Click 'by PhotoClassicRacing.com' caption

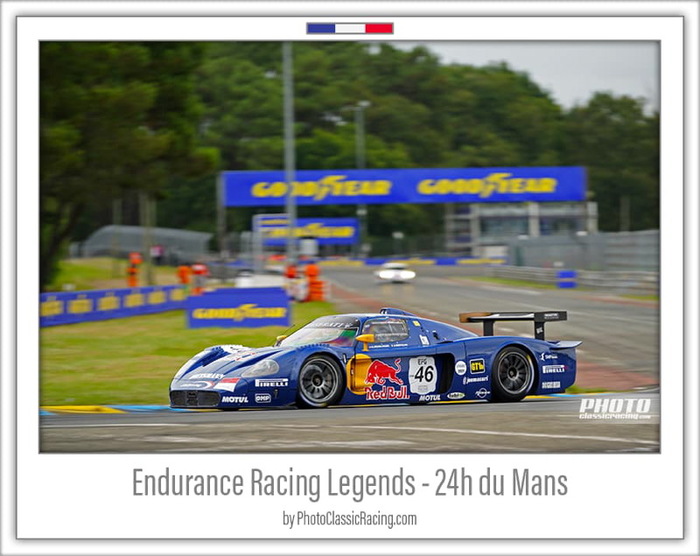[x=350, y=519]
